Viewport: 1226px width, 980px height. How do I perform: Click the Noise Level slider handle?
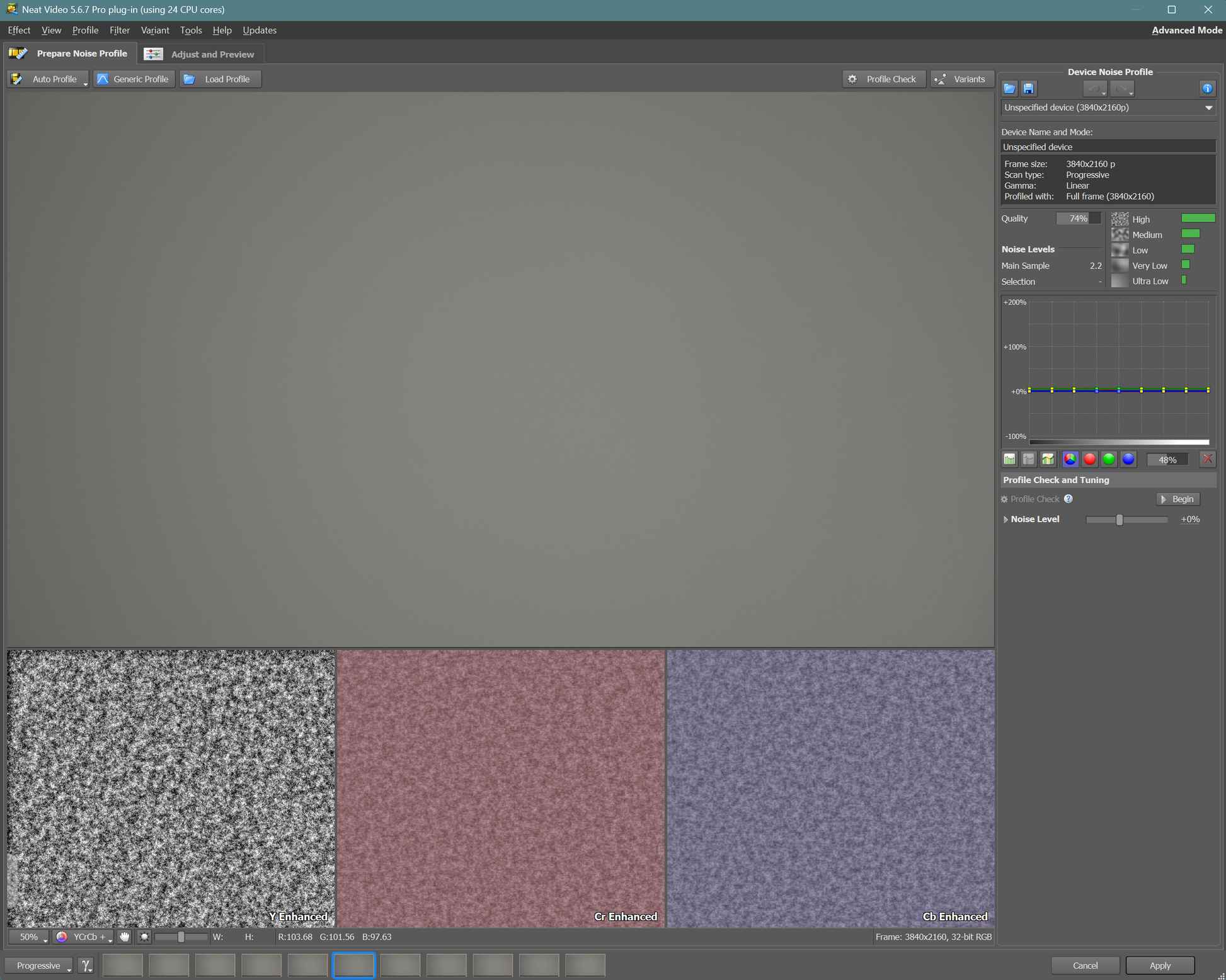point(1120,520)
